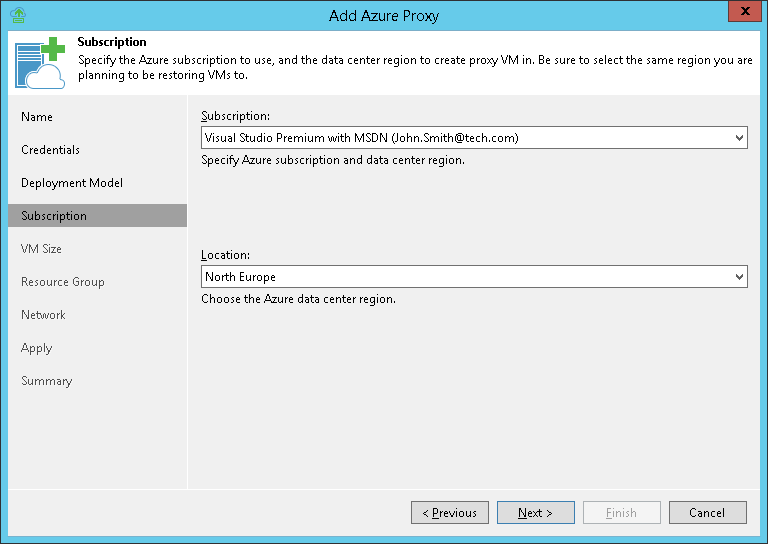Expand the Subscription dropdown arrow

[x=739, y=137]
